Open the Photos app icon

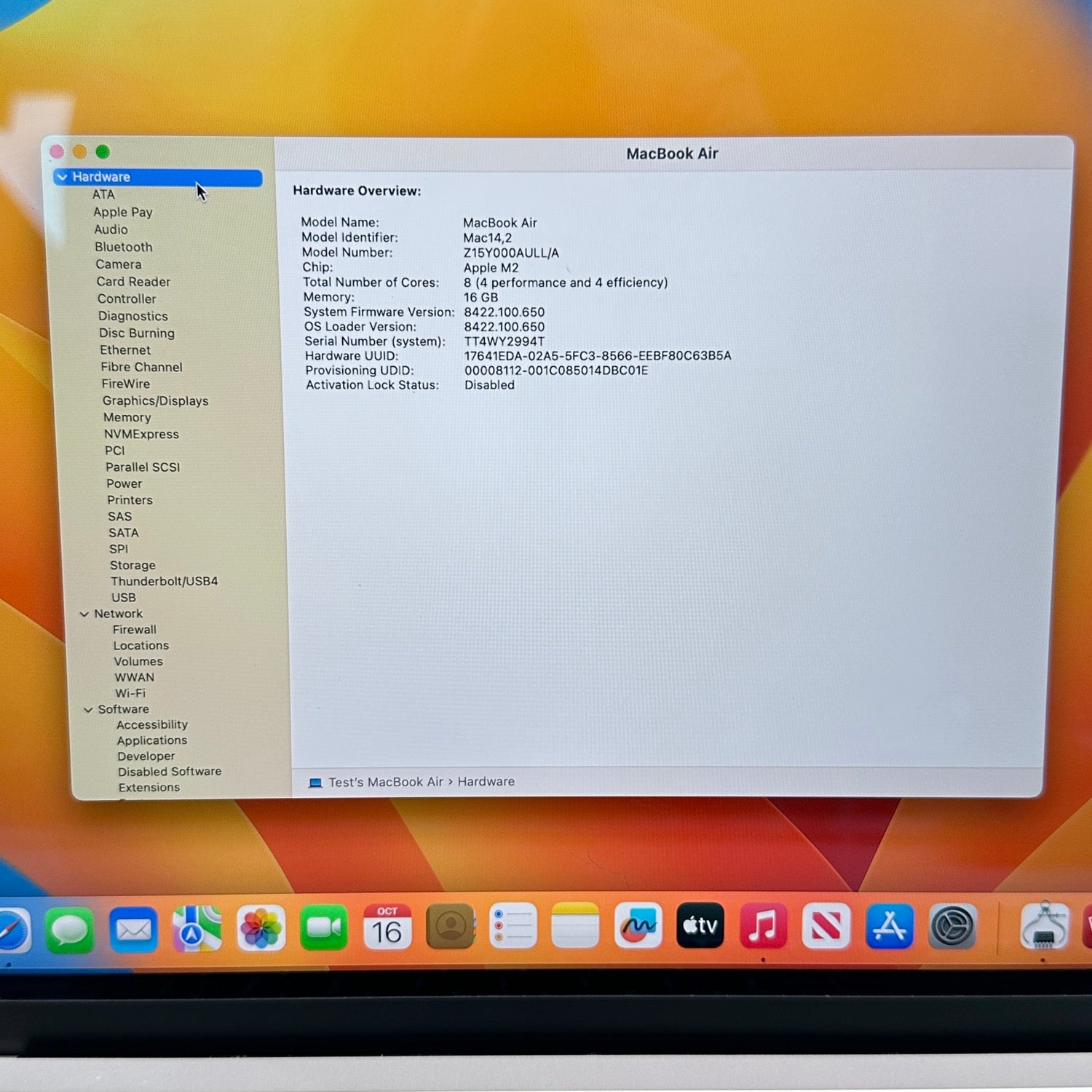click(x=261, y=929)
